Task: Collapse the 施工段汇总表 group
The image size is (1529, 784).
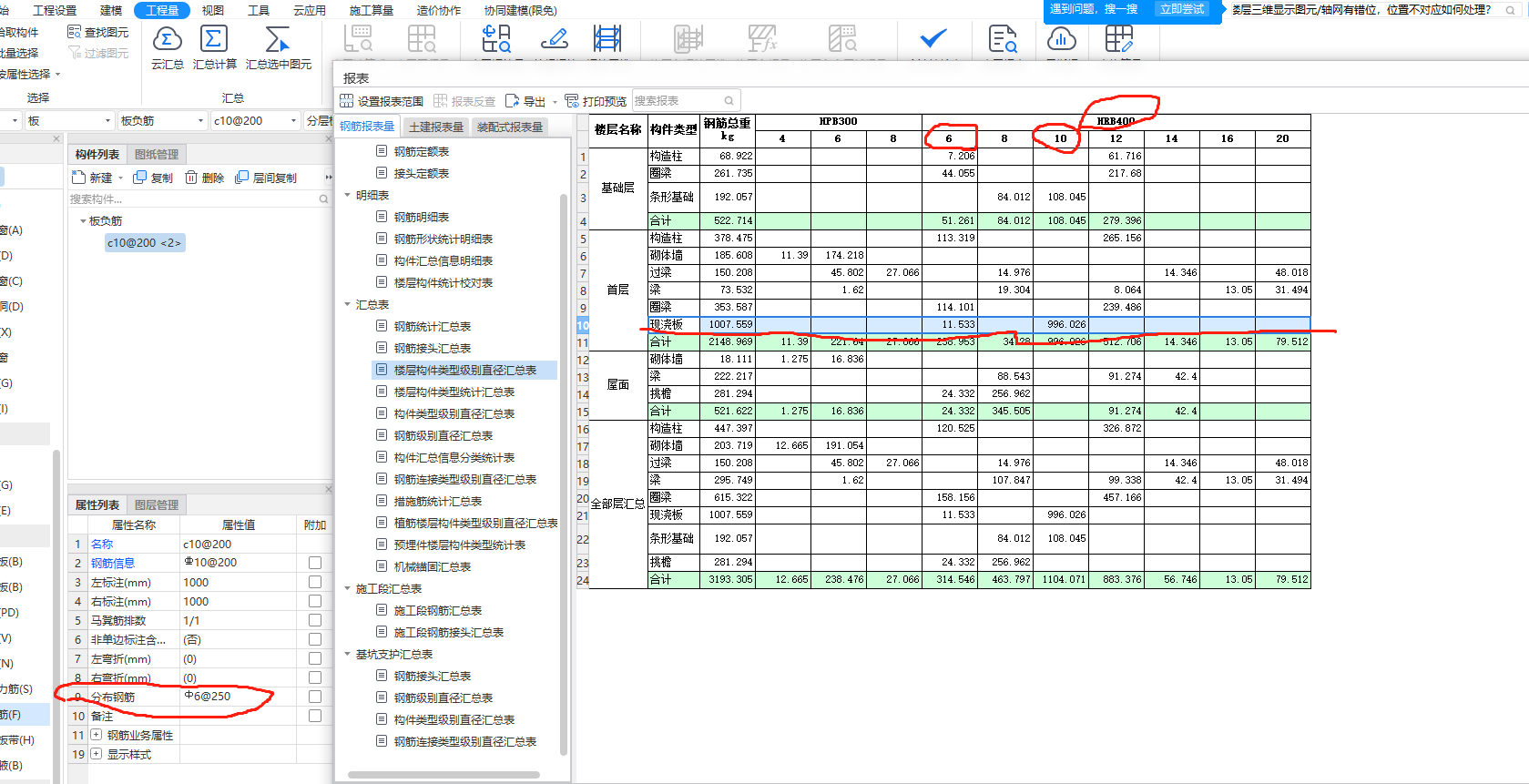Action: (347, 589)
